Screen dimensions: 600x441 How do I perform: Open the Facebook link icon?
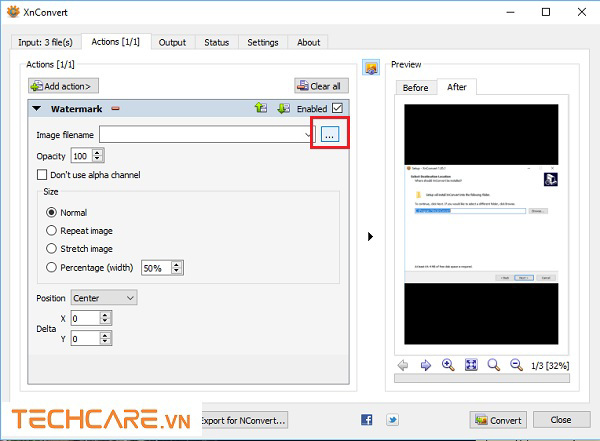[x=367, y=420]
